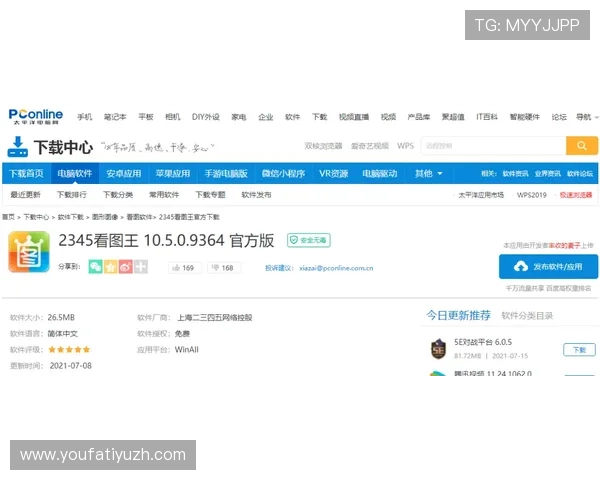600x480 pixels.
Task: Click the thumbs-up 169 vote
Action: 184,268
